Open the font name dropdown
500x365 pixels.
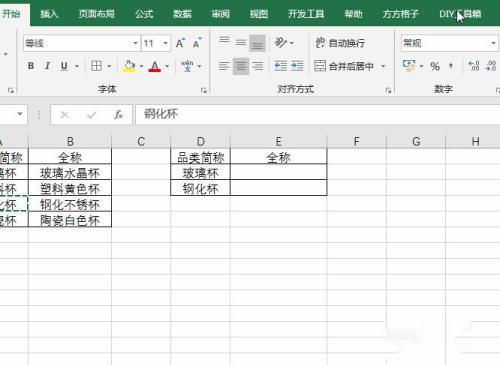click(135, 43)
